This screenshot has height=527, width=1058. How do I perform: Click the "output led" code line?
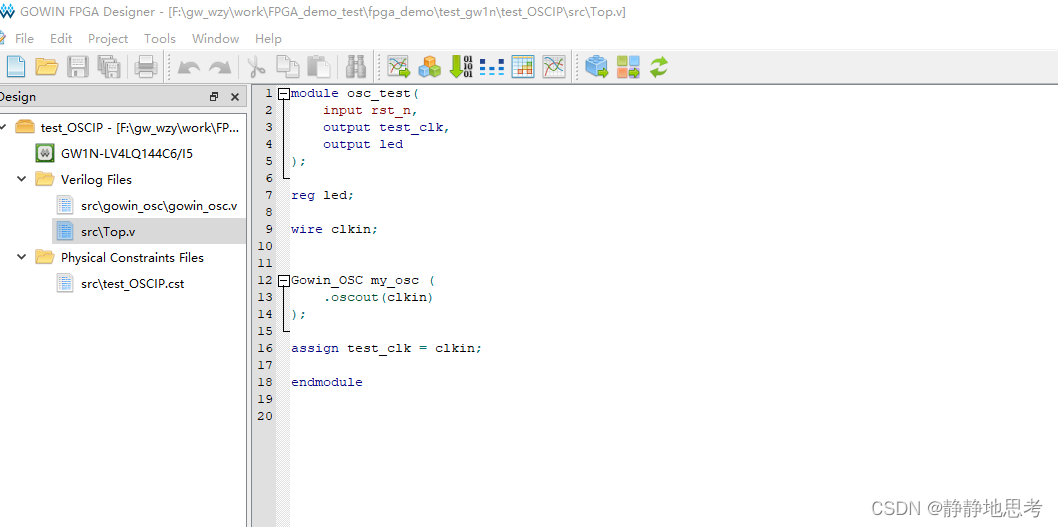tap(363, 144)
